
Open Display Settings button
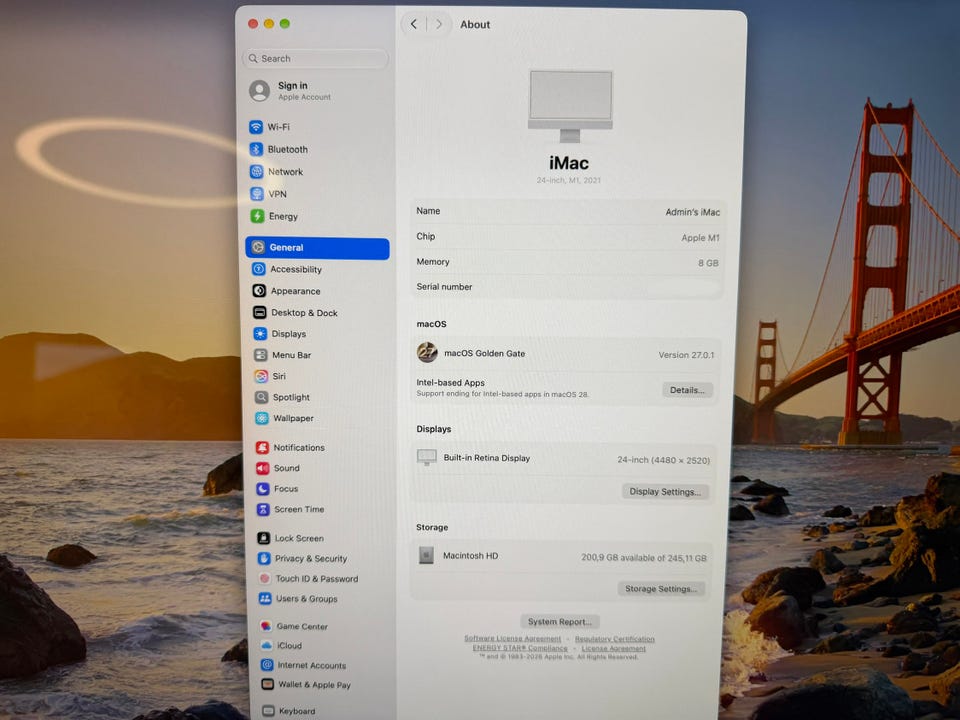pos(665,491)
